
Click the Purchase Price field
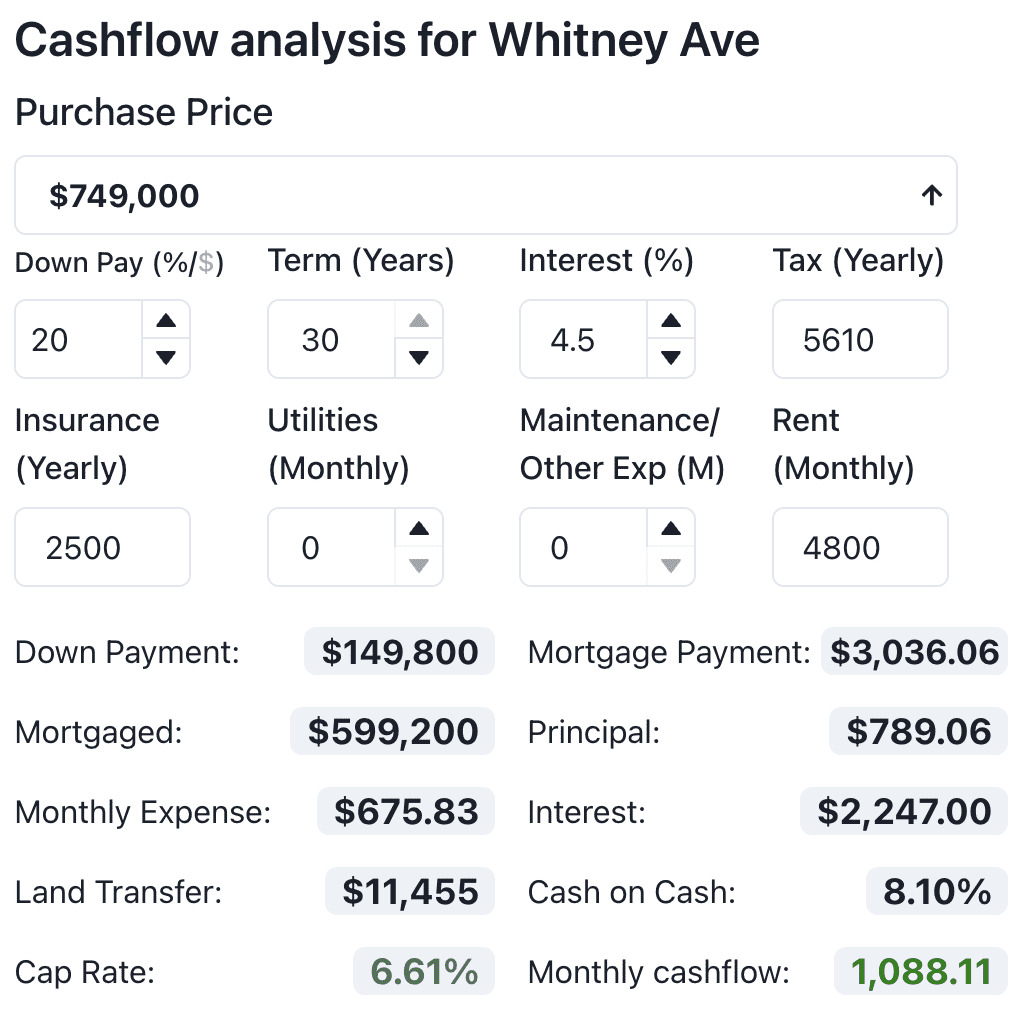coord(470,196)
